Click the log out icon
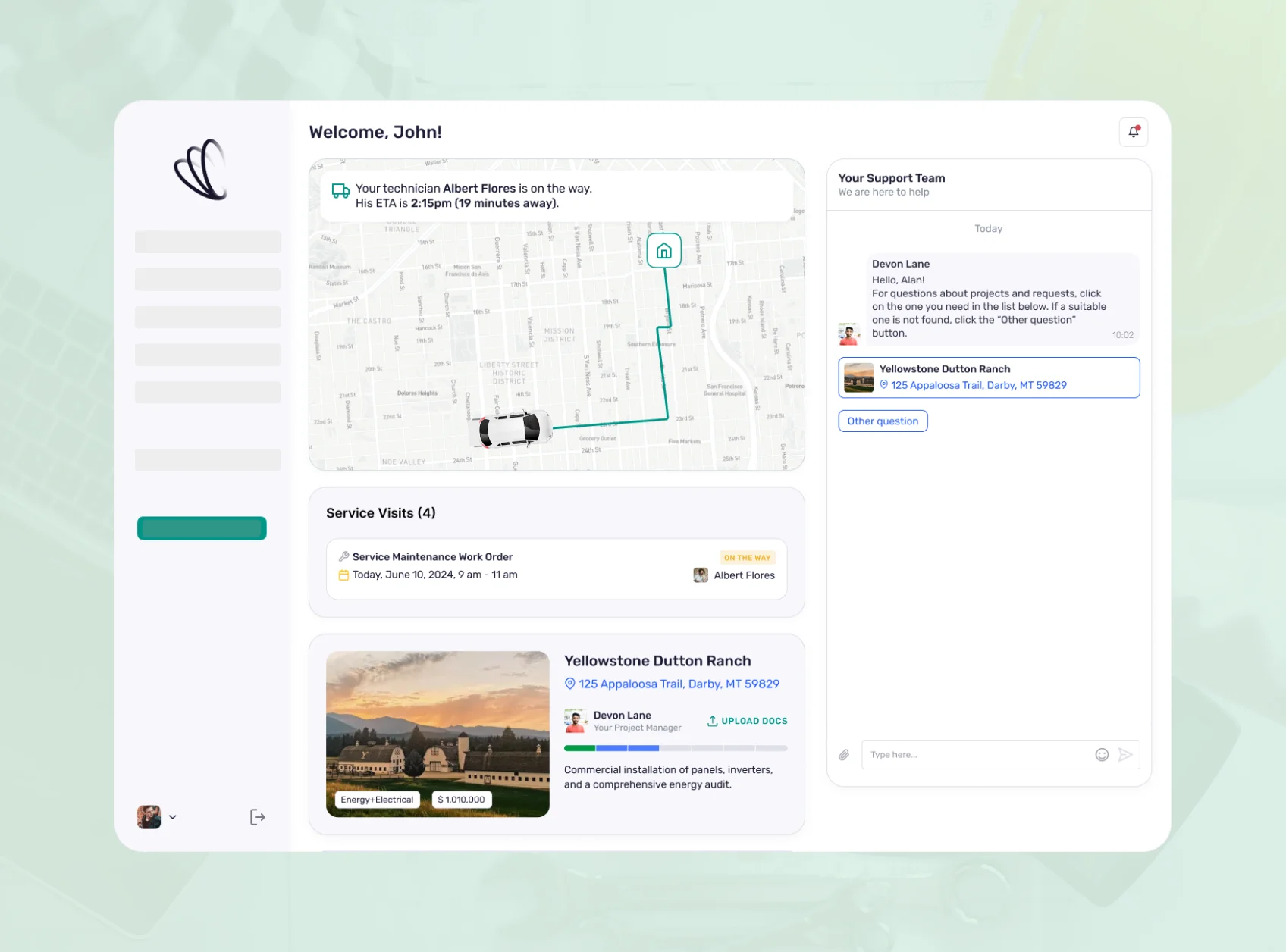Image resolution: width=1286 pixels, height=952 pixels. tap(258, 817)
